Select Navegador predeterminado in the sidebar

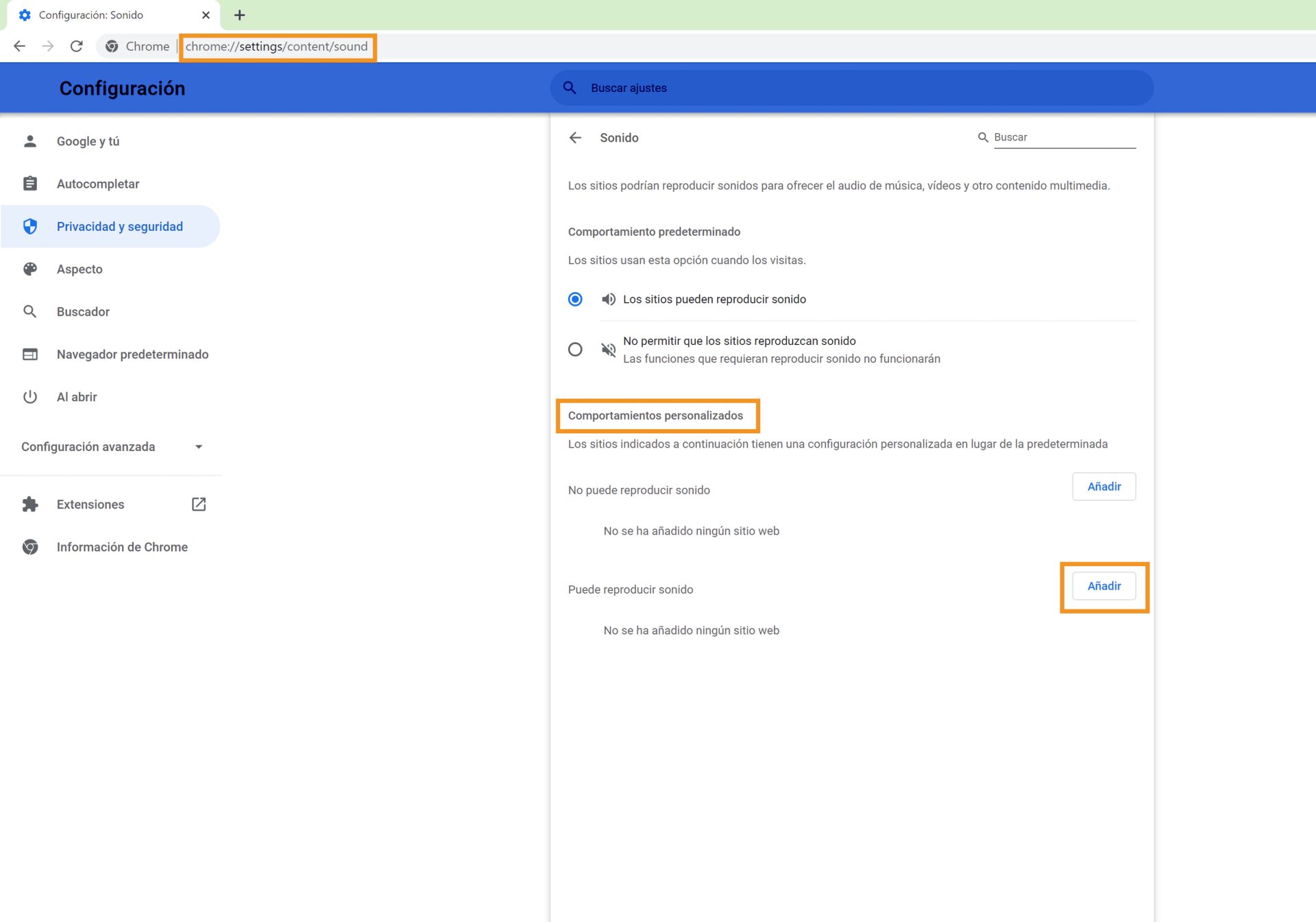(132, 354)
